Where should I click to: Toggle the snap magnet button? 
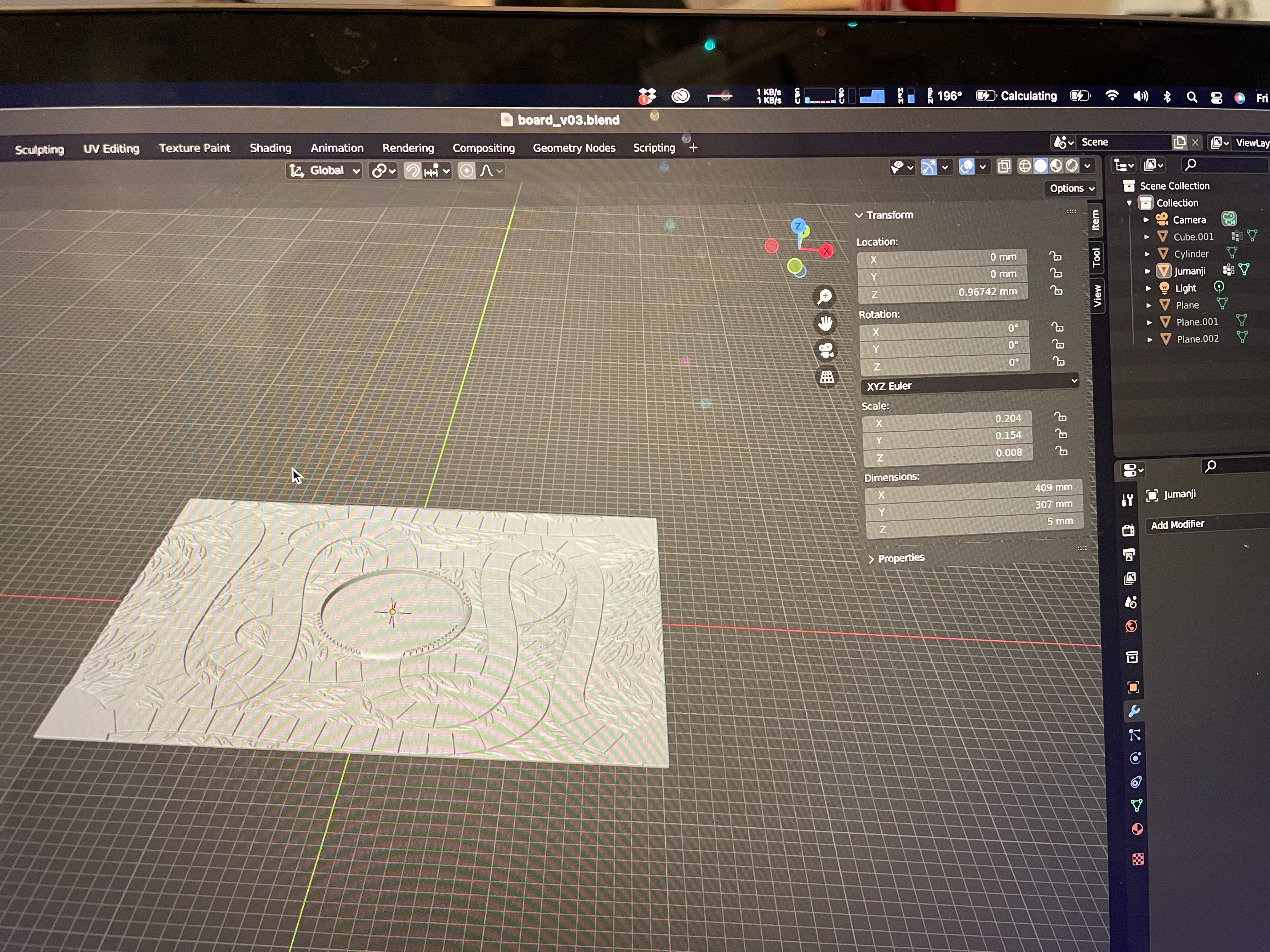412,170
